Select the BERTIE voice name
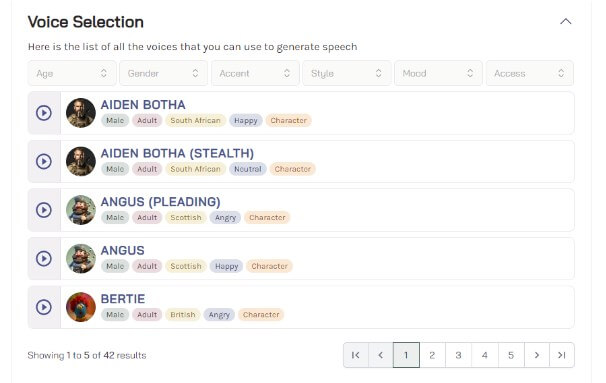Viewport: 606px width, 383px height. point(123,299)
